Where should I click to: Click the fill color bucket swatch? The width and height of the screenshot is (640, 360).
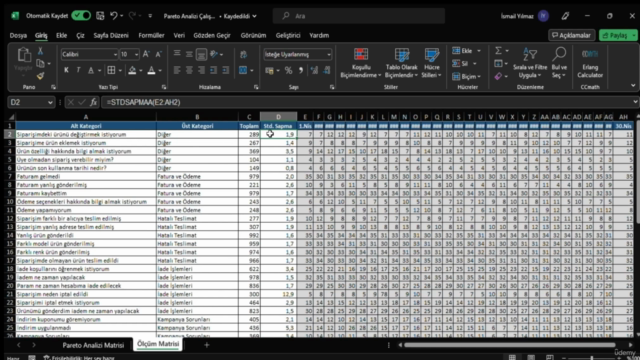[132, 70]
